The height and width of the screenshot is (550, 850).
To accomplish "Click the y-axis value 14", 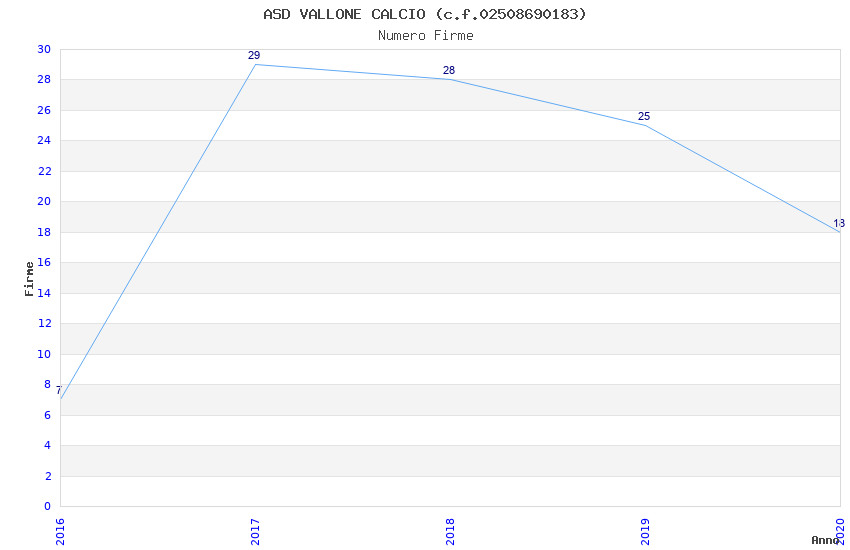I will point(44,293).
